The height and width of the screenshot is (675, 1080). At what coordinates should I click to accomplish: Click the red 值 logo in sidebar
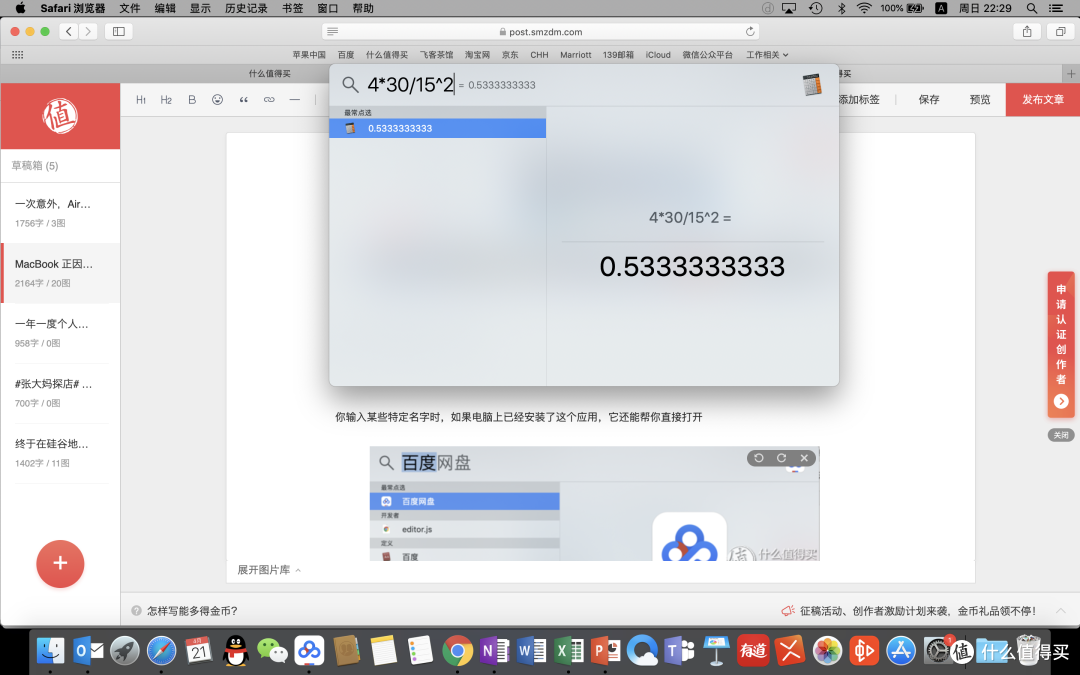(x=60, y=116)
